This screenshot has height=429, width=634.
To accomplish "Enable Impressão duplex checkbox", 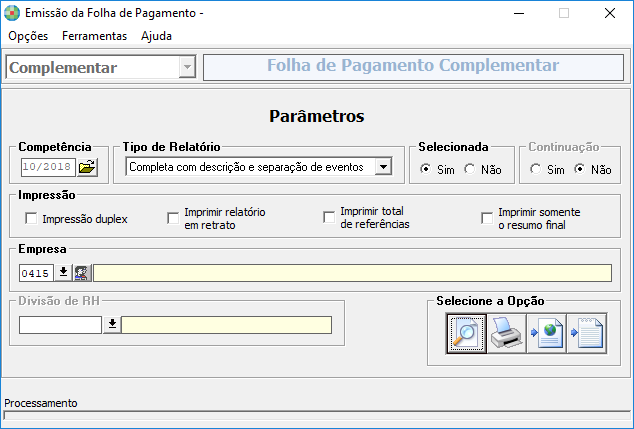I will click(31, 218).
